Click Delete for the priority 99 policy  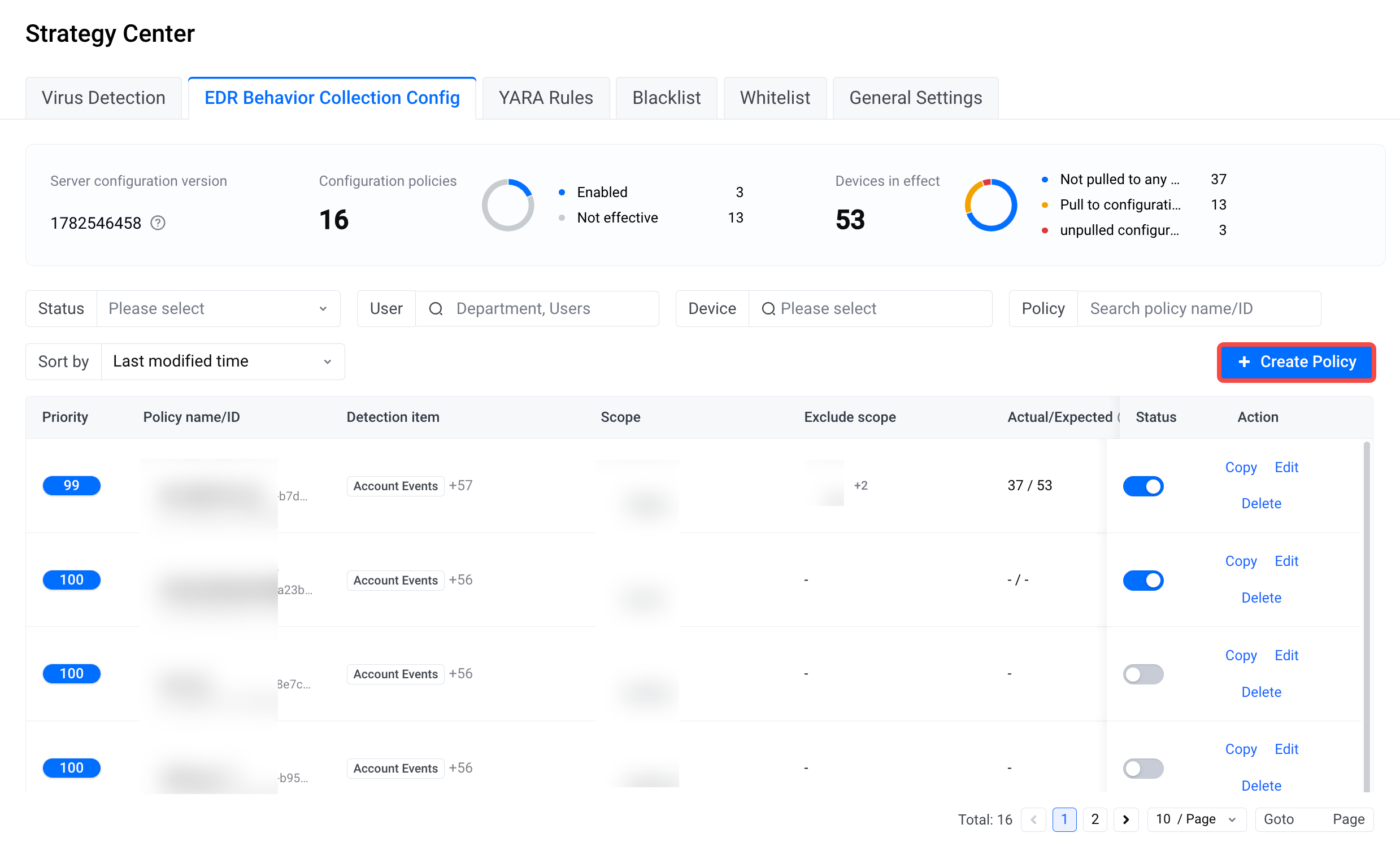(x=1262, y=504)
